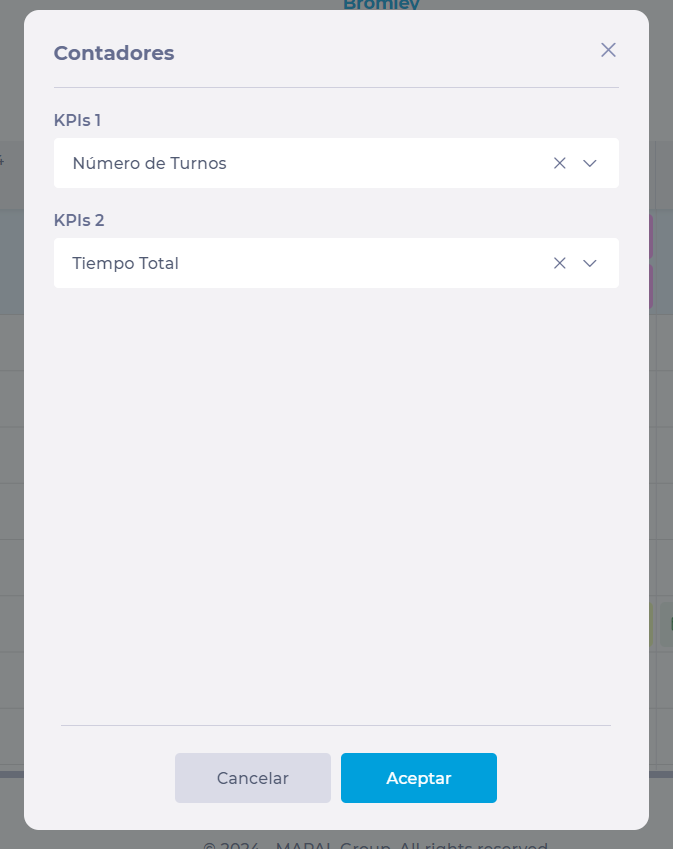The image size is (673, 849).
Task: Click the 'Contadores' dialog heading
Action: [x=114, y=53]
